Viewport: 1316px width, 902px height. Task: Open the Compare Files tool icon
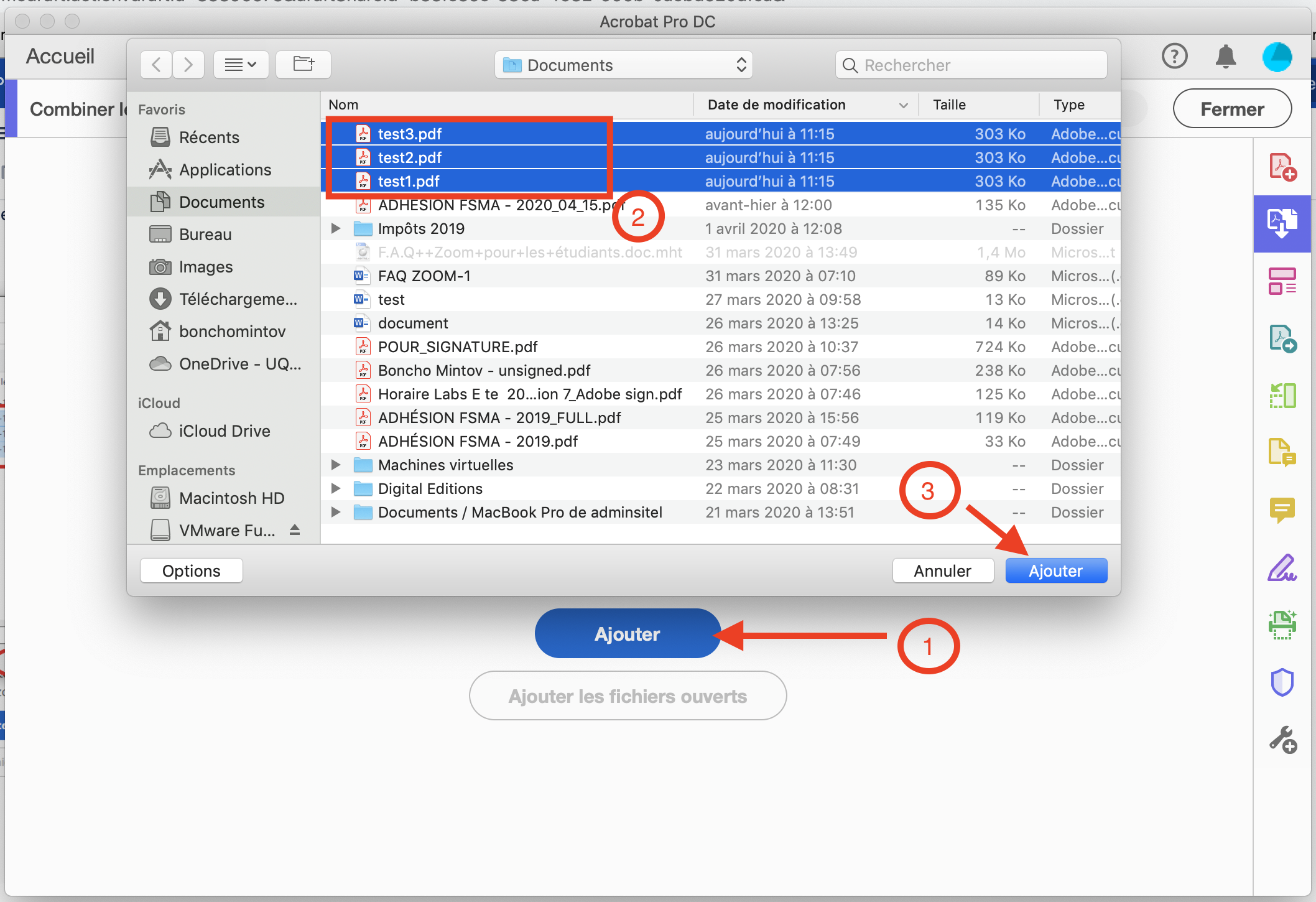(x=1282, y=395)
